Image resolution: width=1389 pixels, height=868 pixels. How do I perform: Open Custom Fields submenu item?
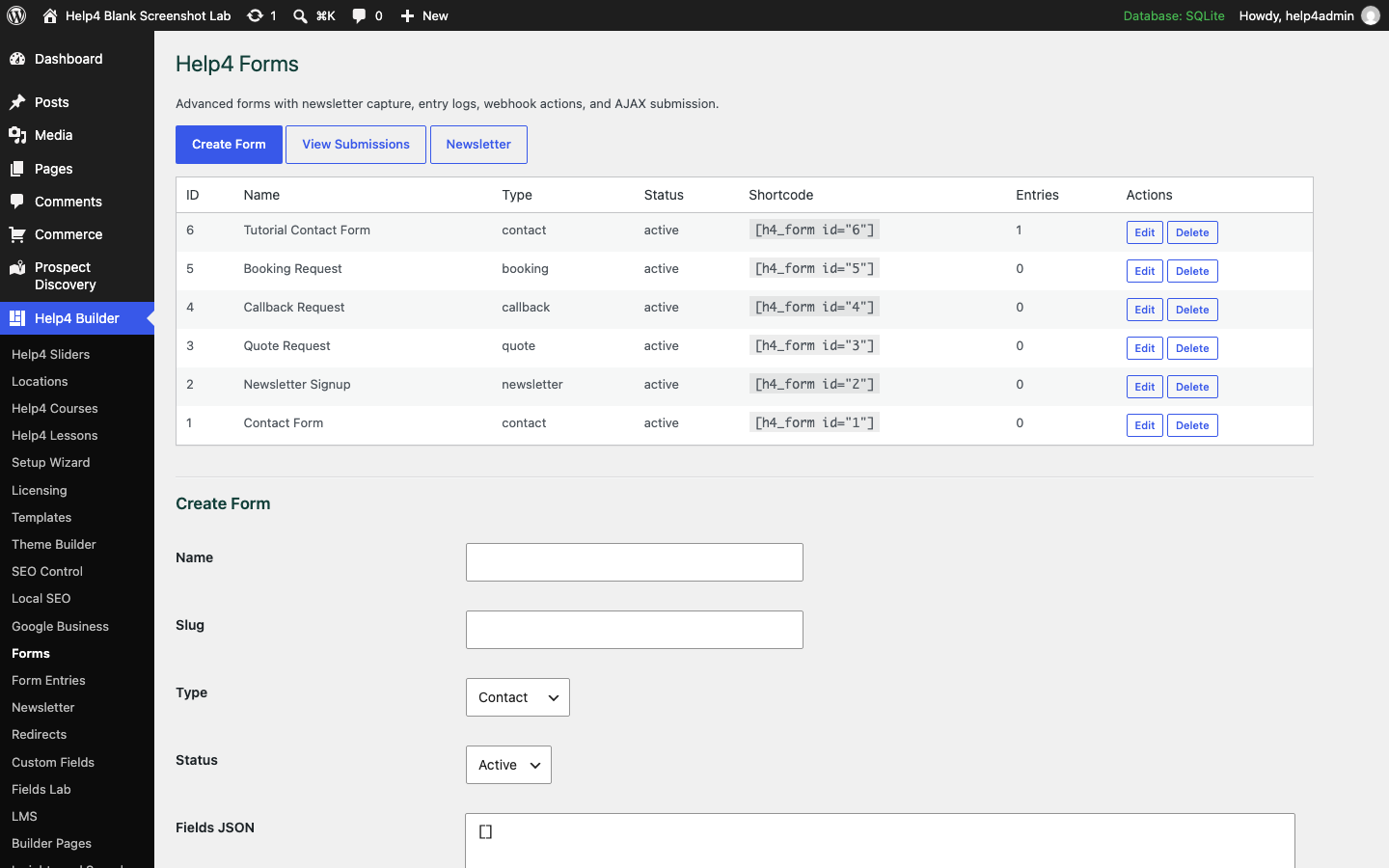click(53, 762)
